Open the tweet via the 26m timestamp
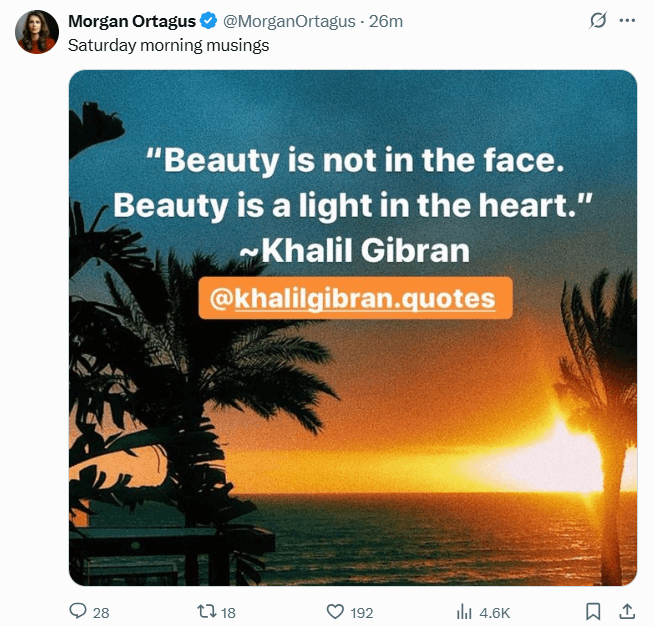This screenshot has height=626, width=653. point(386,21)
